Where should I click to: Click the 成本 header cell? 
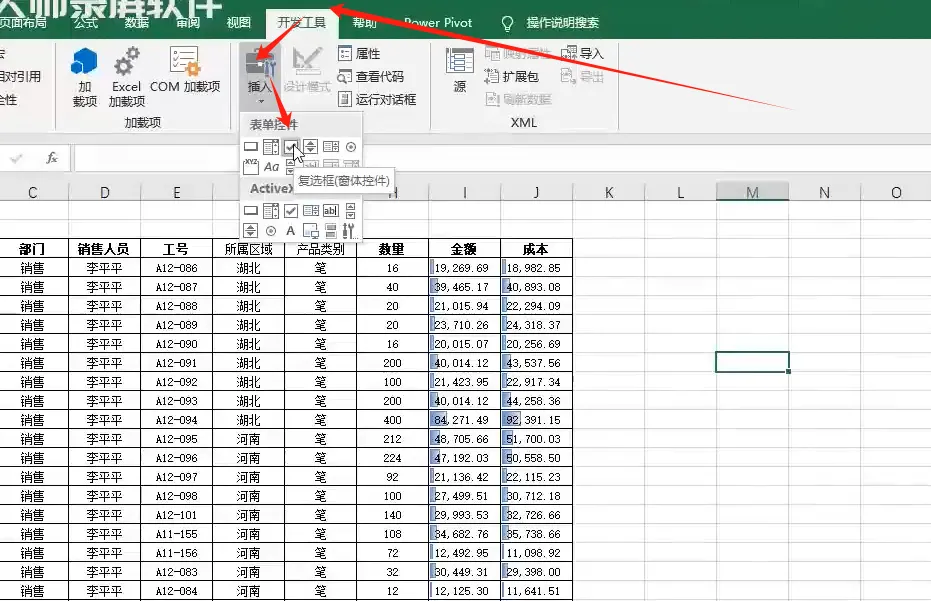pyautogui.click(x=536, y=249)
